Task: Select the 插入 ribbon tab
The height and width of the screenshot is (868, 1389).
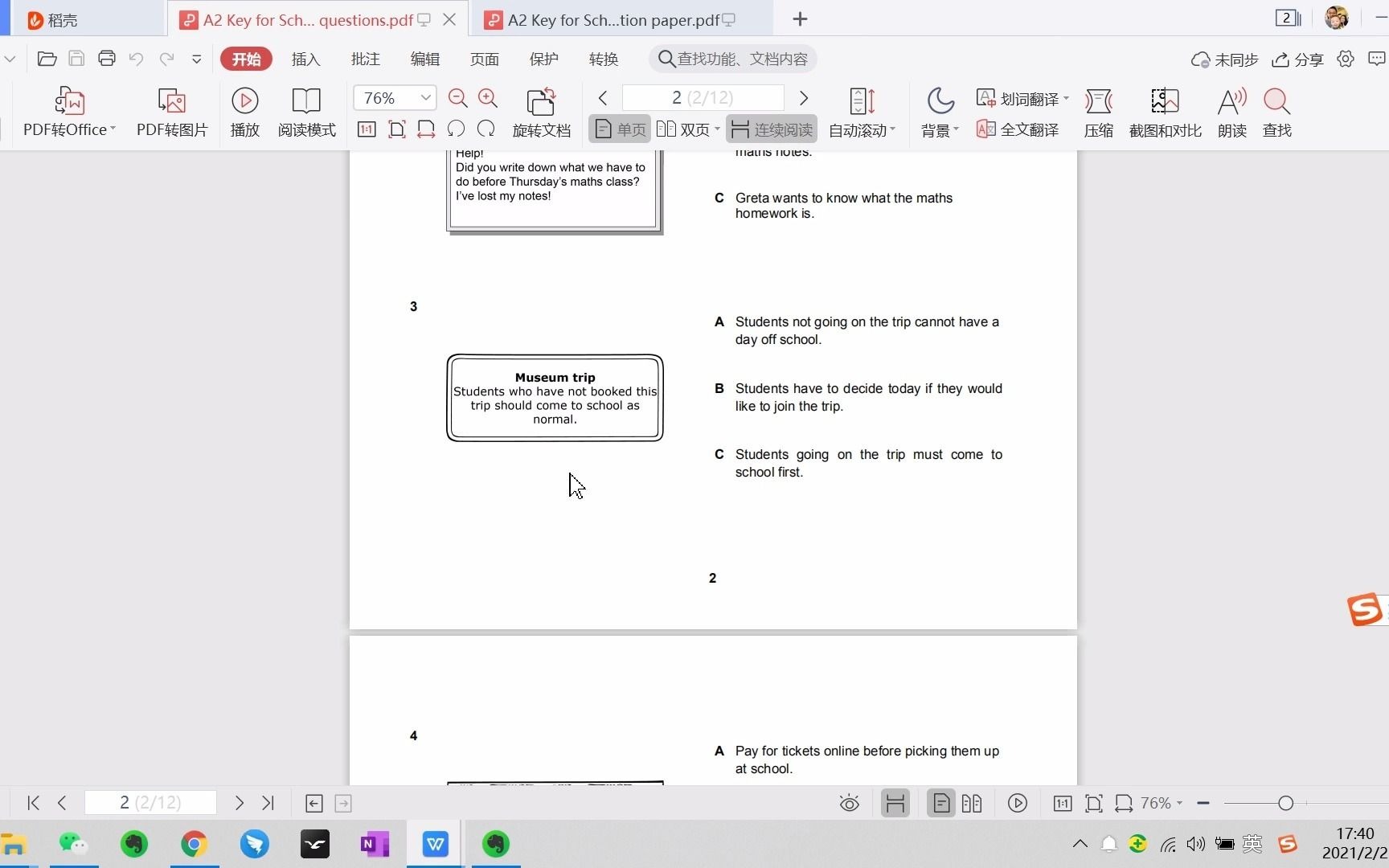Action: [x=305, y=59]
